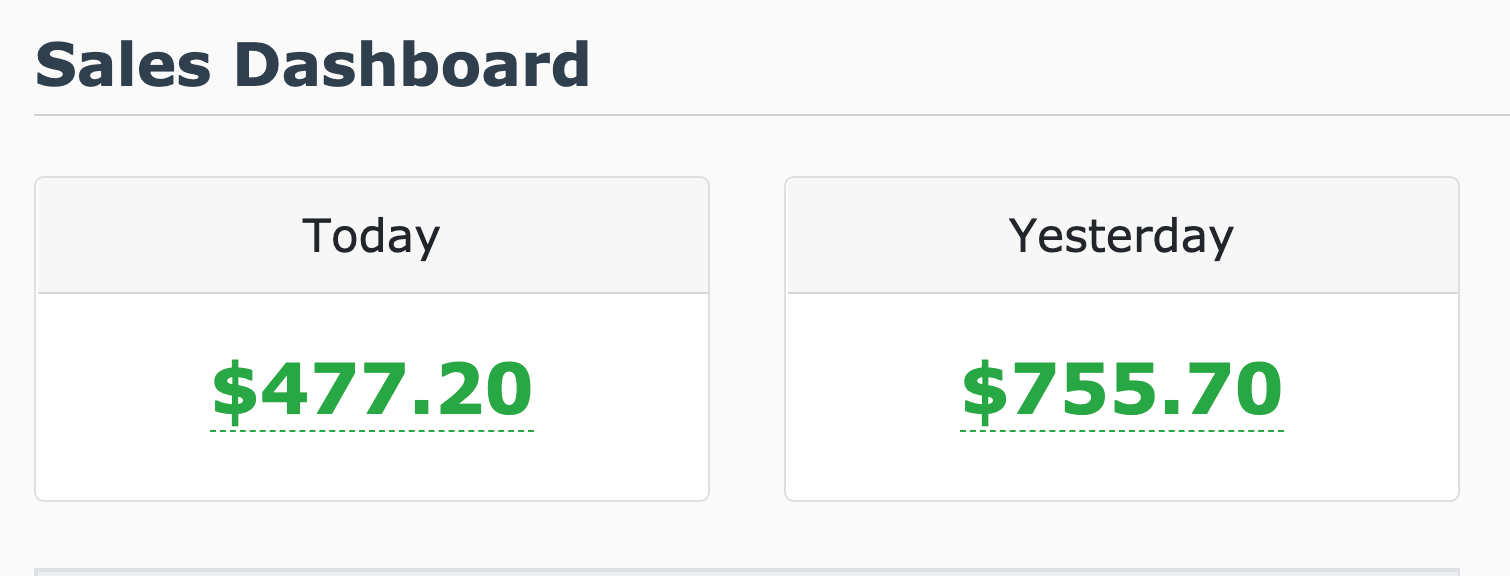Screen dimensions: 1510x576
Task: Click the word "Dashboard" in the title
Action: 411,66
